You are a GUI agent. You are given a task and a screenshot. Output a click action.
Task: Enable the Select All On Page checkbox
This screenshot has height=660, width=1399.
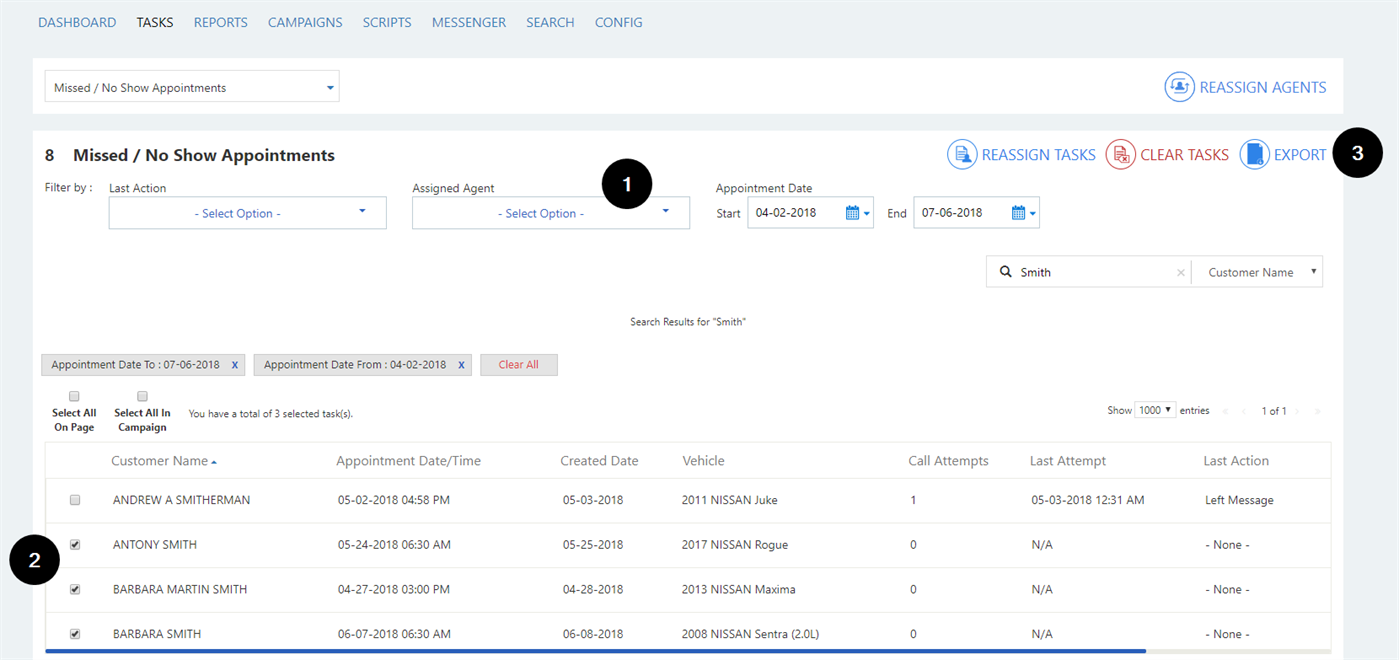point(74,396)
